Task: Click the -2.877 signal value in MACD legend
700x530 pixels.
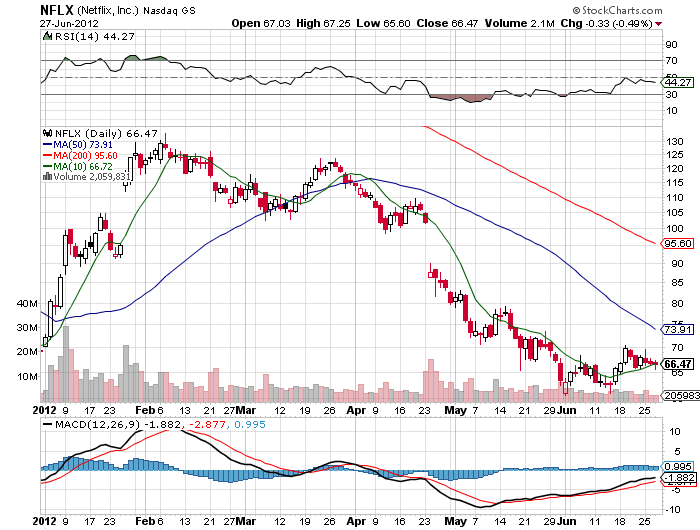Action: coord(208,424)
